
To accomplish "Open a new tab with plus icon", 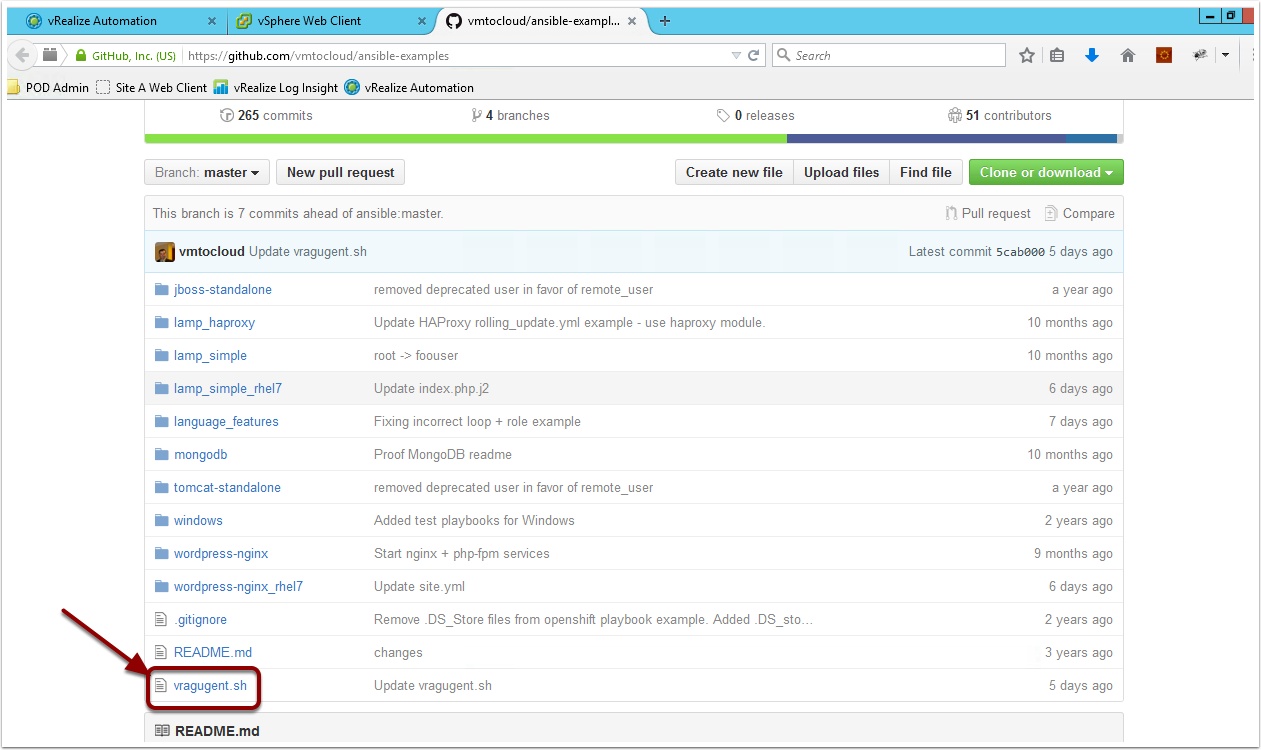I will pyautogui.click(x=665, y=21).
